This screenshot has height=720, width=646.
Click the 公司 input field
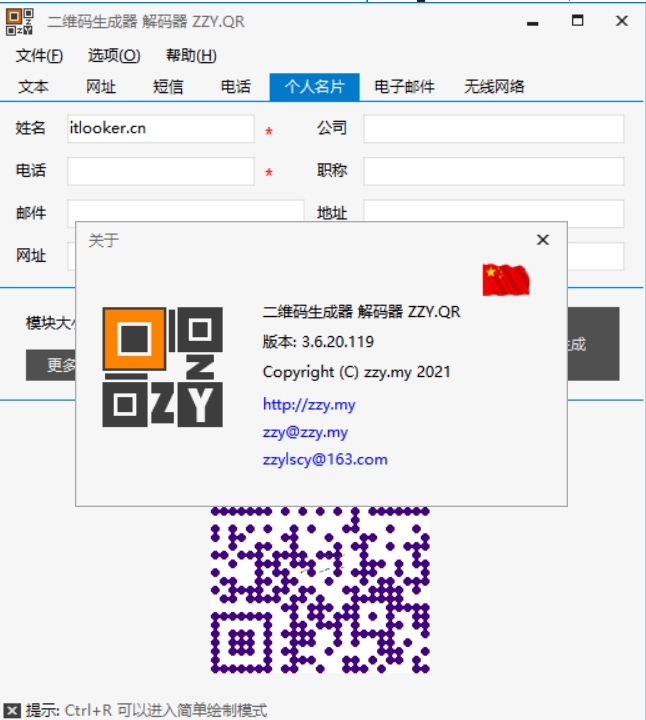coord(494,129)
